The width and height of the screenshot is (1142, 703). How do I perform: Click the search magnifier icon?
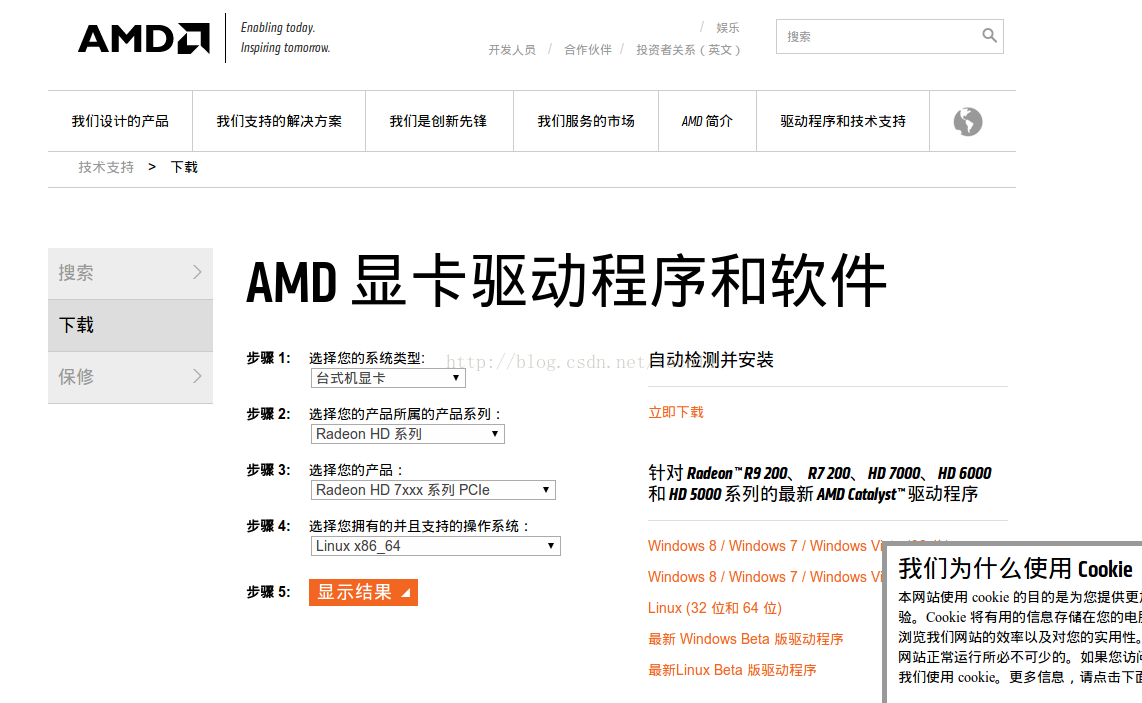click(988, 35)
